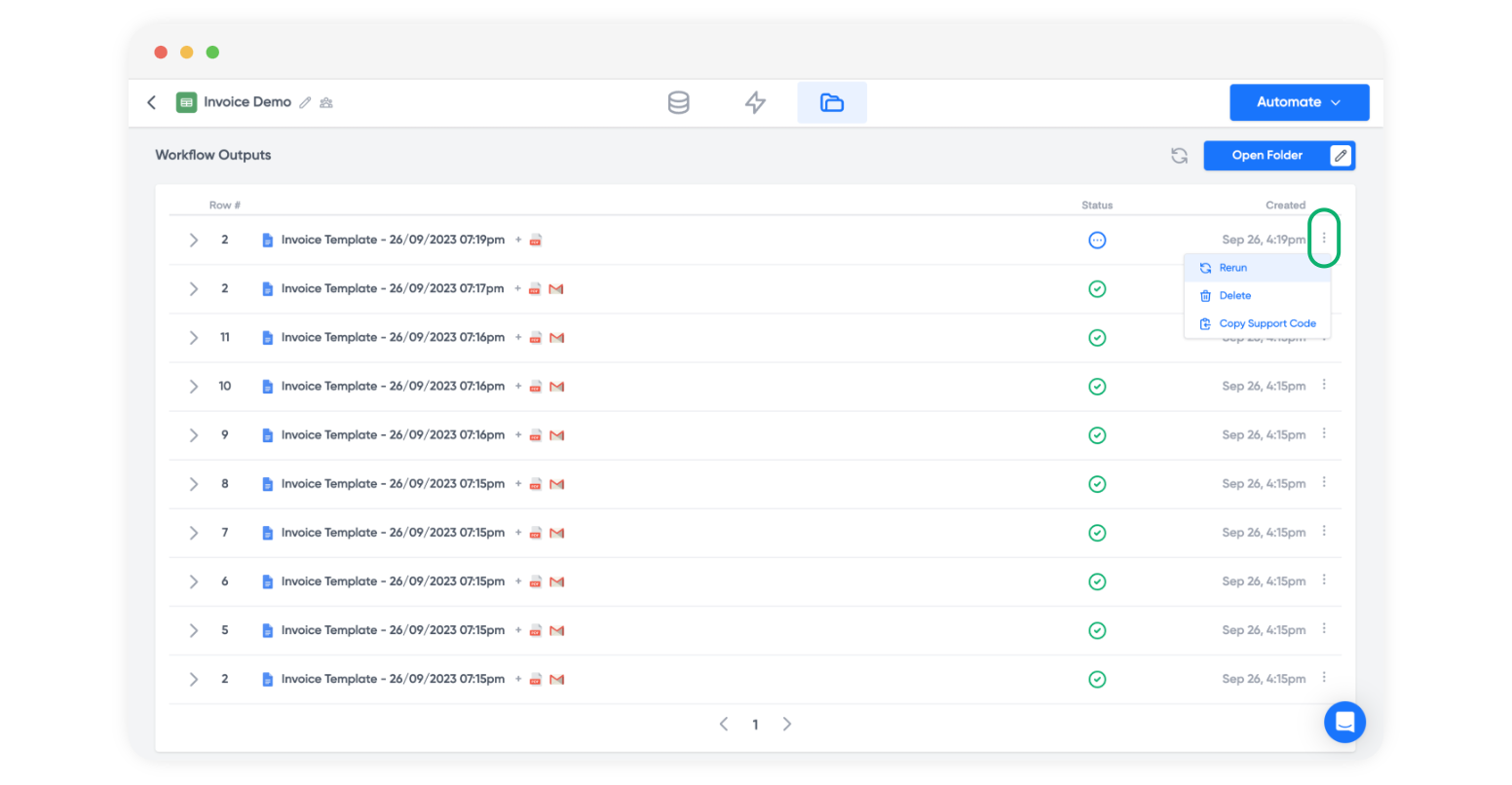Click the back arrow near Invoice Demo

point(152,102)
